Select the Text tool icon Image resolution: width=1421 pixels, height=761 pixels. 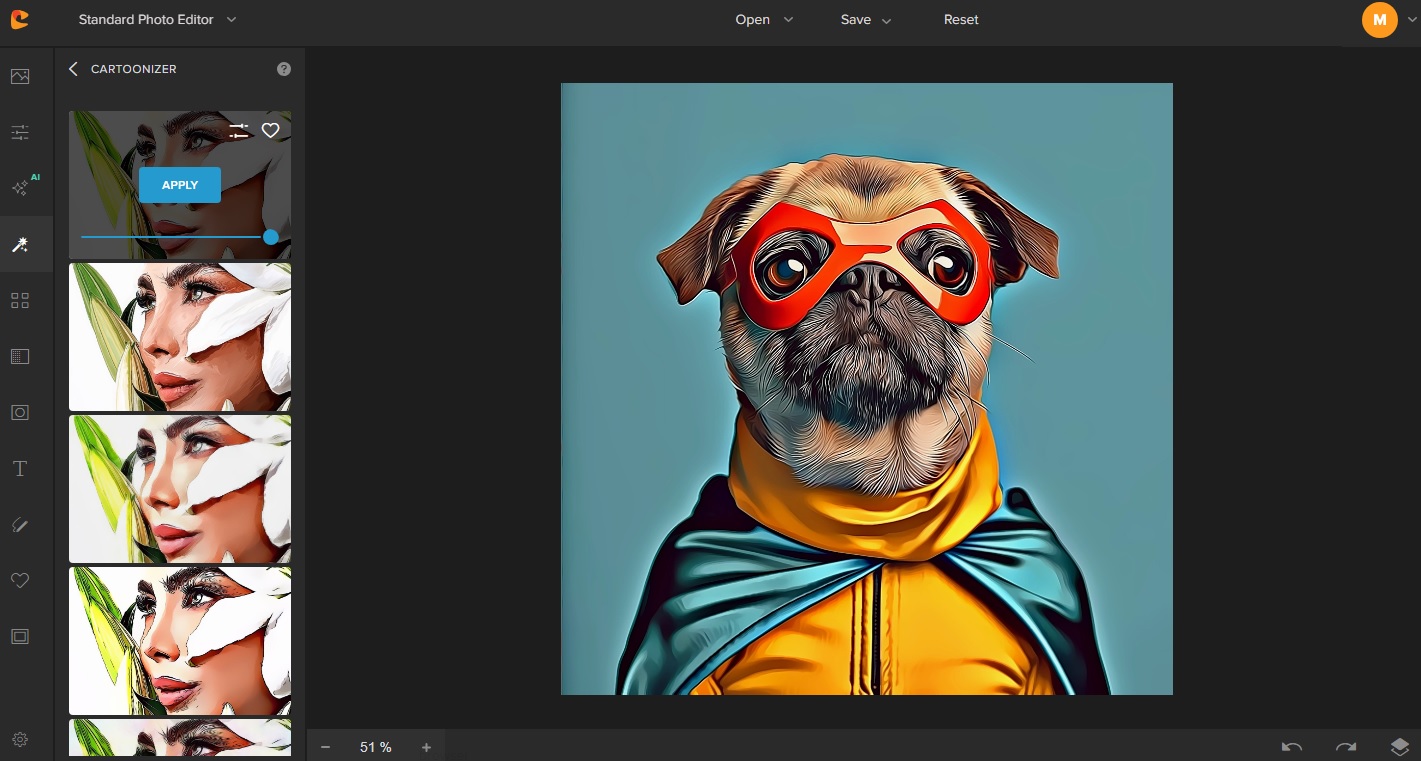(20, 469)
